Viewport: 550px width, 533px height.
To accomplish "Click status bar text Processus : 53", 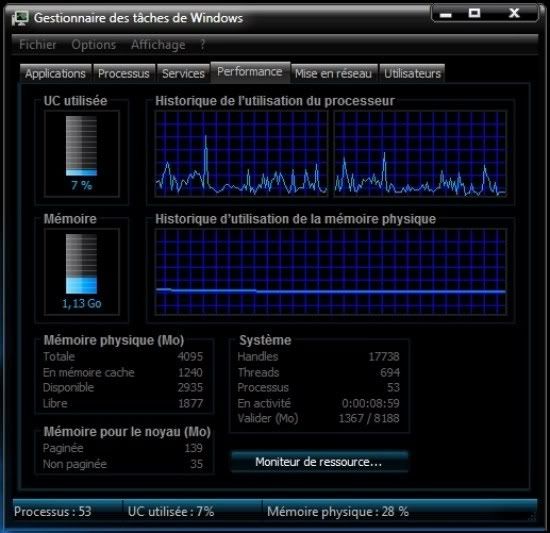I will [53, 512].
